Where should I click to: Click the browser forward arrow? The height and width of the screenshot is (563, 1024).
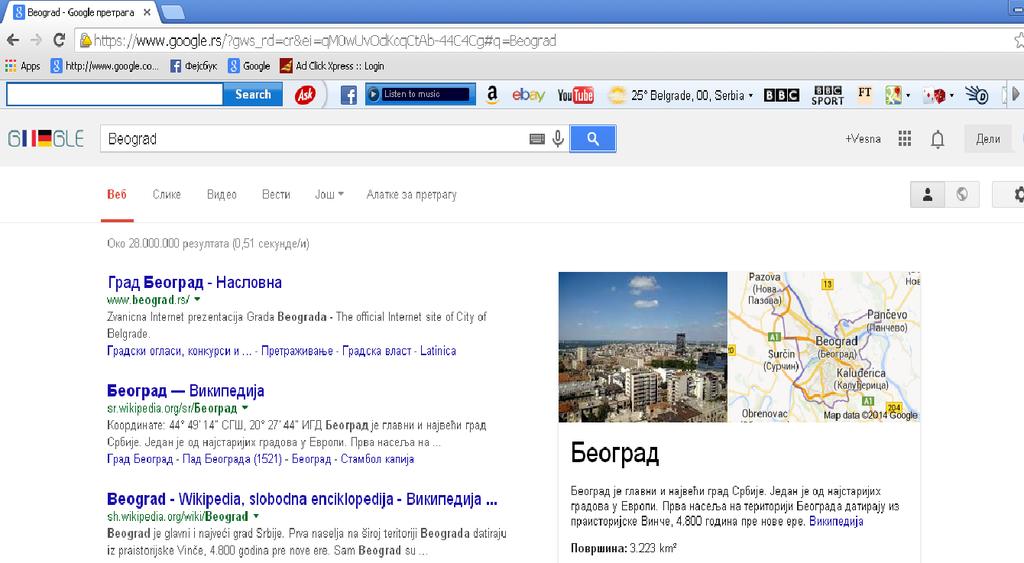(36, 40)
